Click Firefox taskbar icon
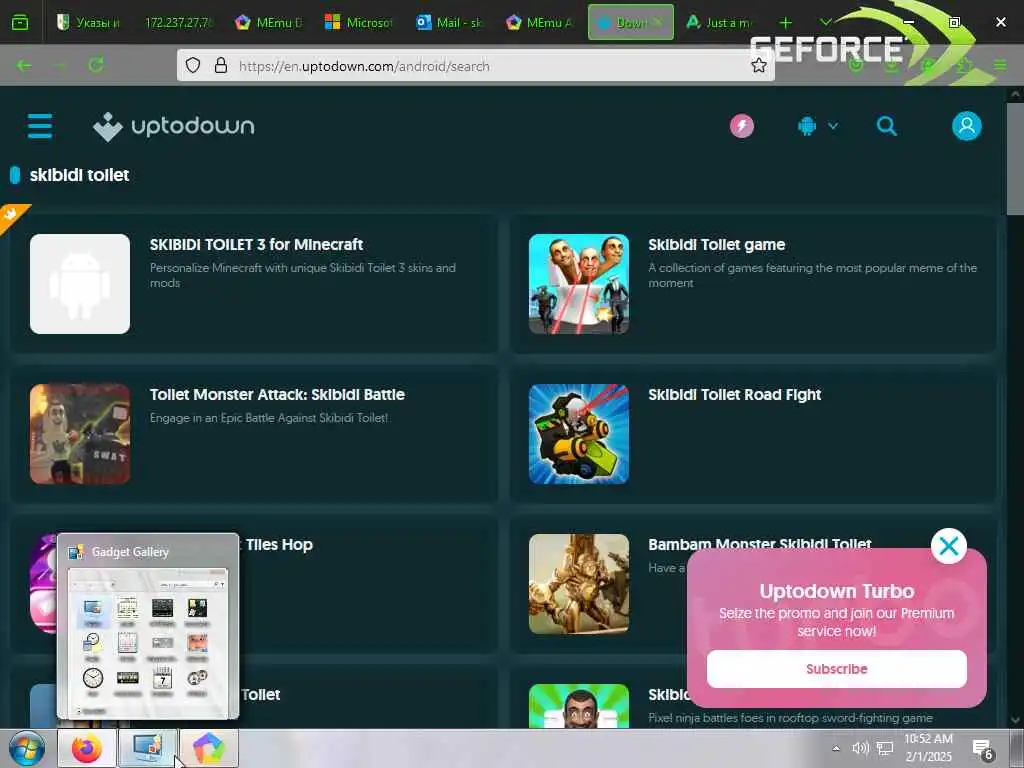This screenshot has height=768, width=1024. [87, 748]
